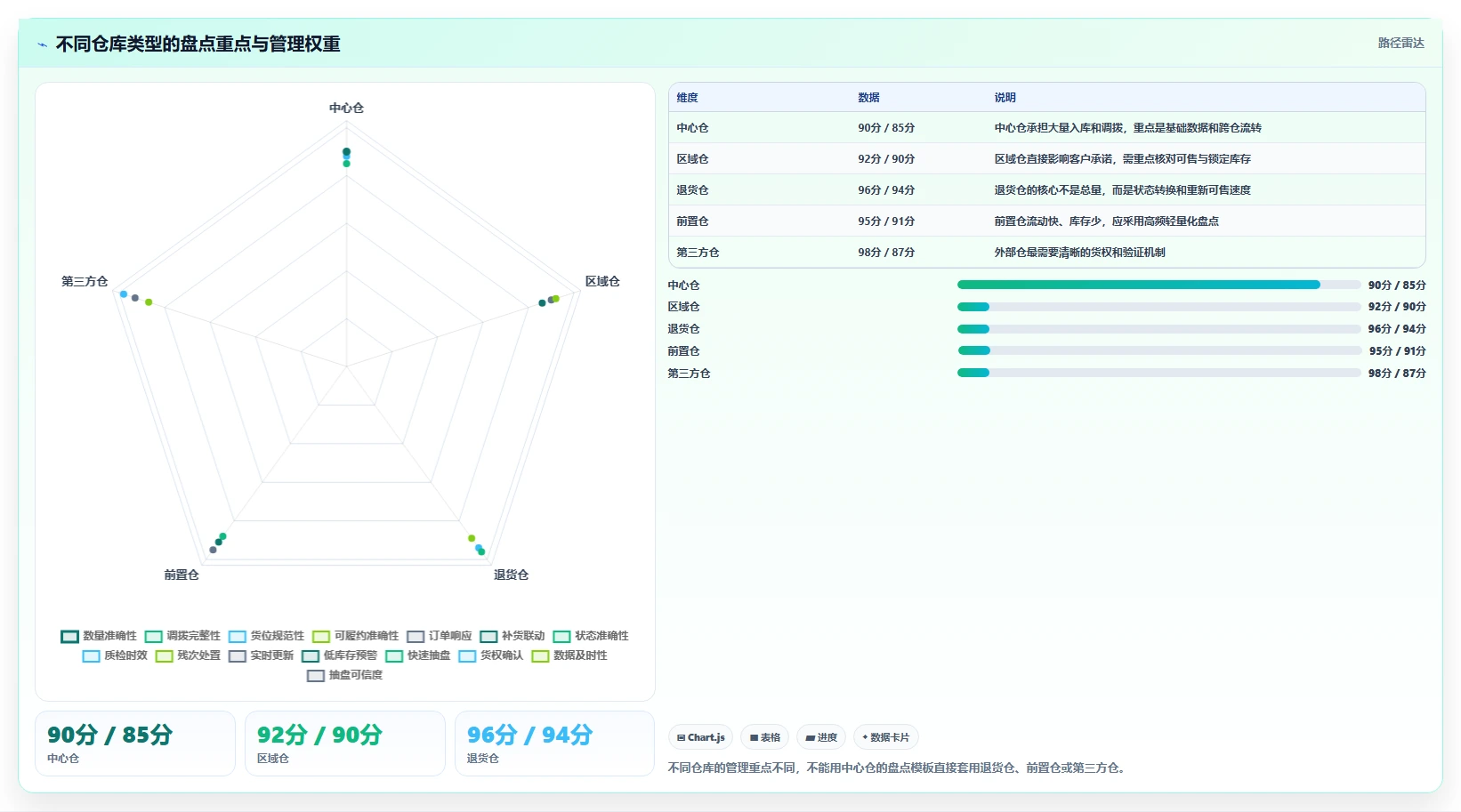
Task: Click the 前置仓 radar axis label
Action: (182, 575)
